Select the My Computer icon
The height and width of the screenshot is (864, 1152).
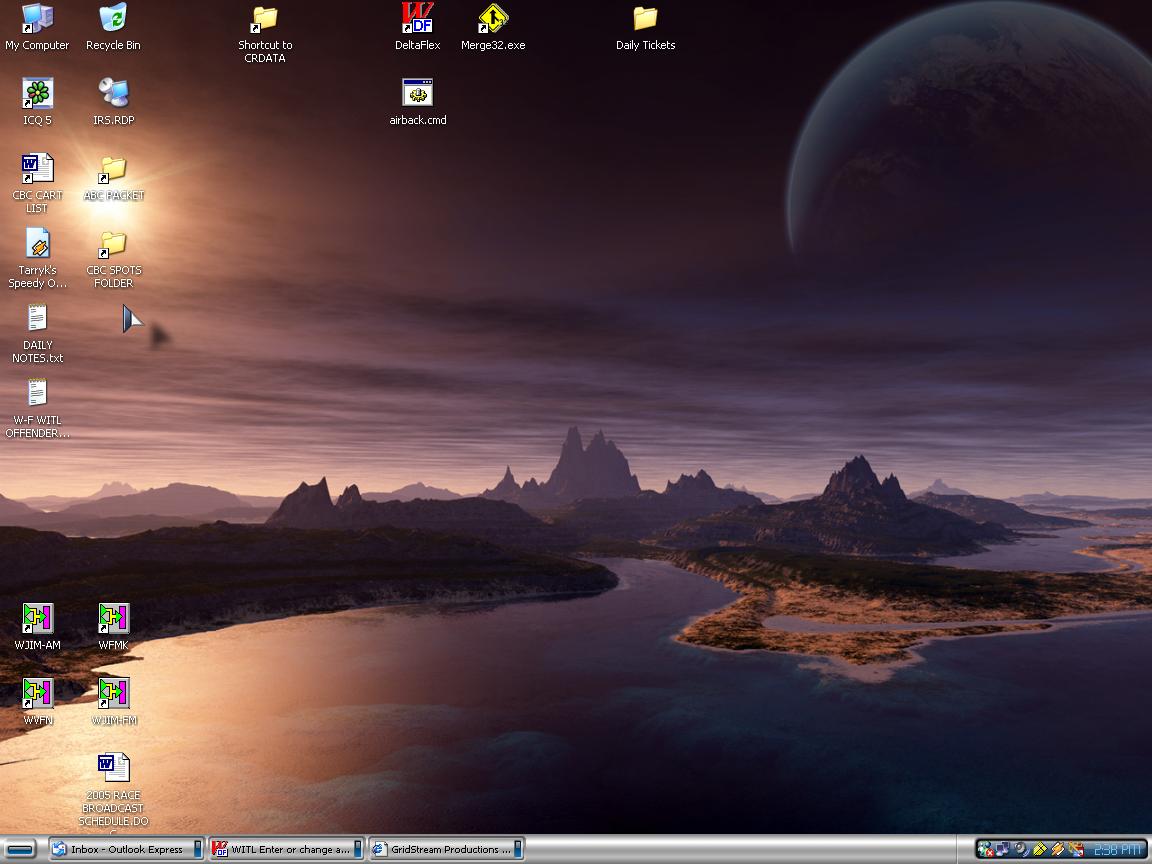point(37,19)
